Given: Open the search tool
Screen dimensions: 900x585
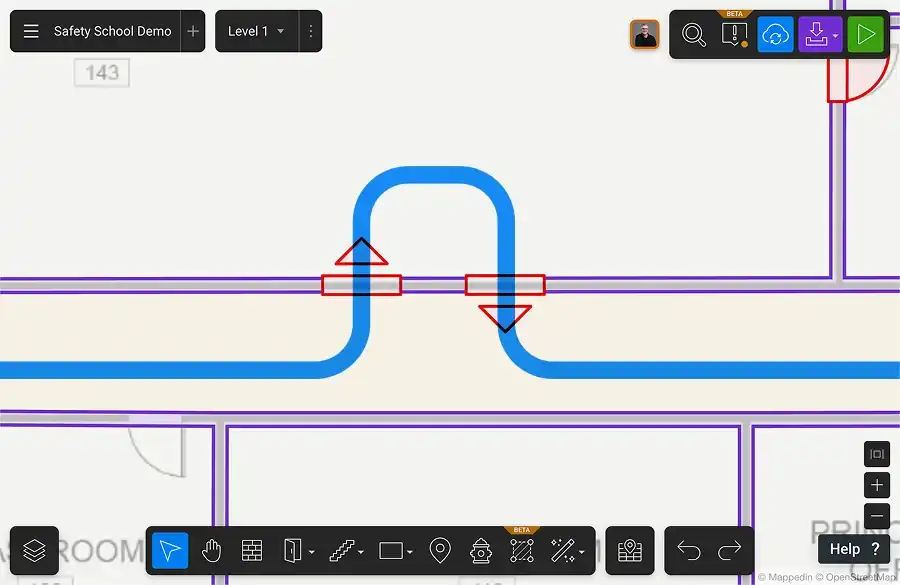Looking at the screenshot, I should (x=695, y=34).
